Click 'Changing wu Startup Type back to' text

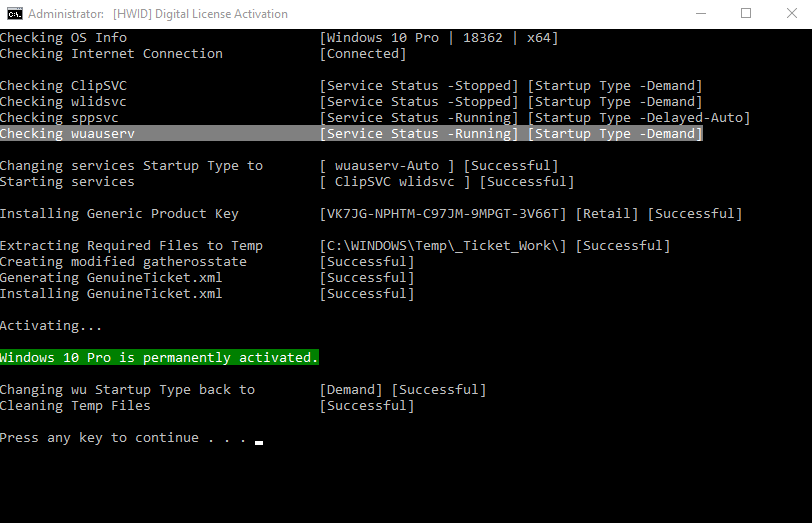click(x=127, y=390)
